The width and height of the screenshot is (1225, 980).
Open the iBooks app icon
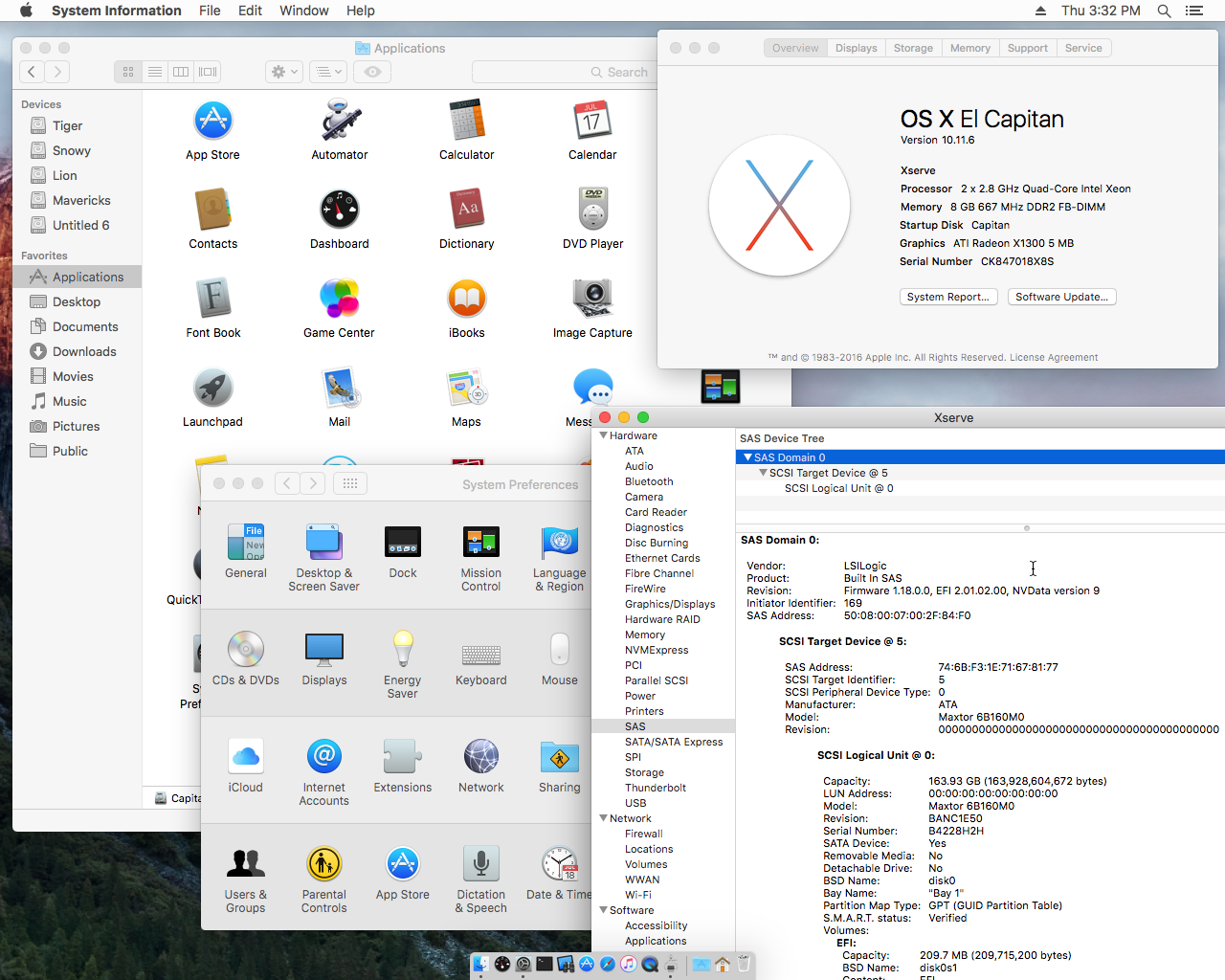pos(467,299)
